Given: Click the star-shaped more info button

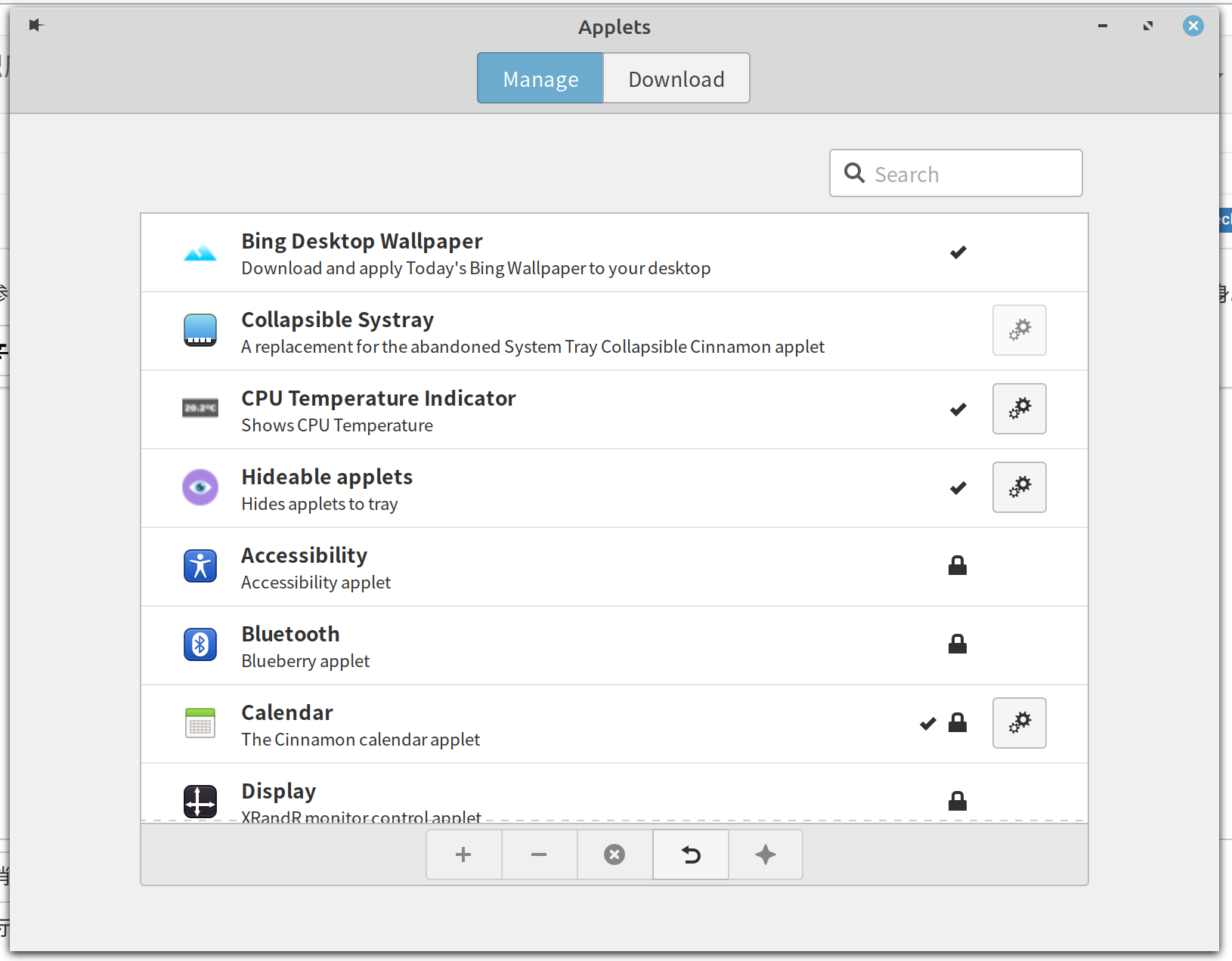Looking at the screenshot, I should (x=765, y=854).
